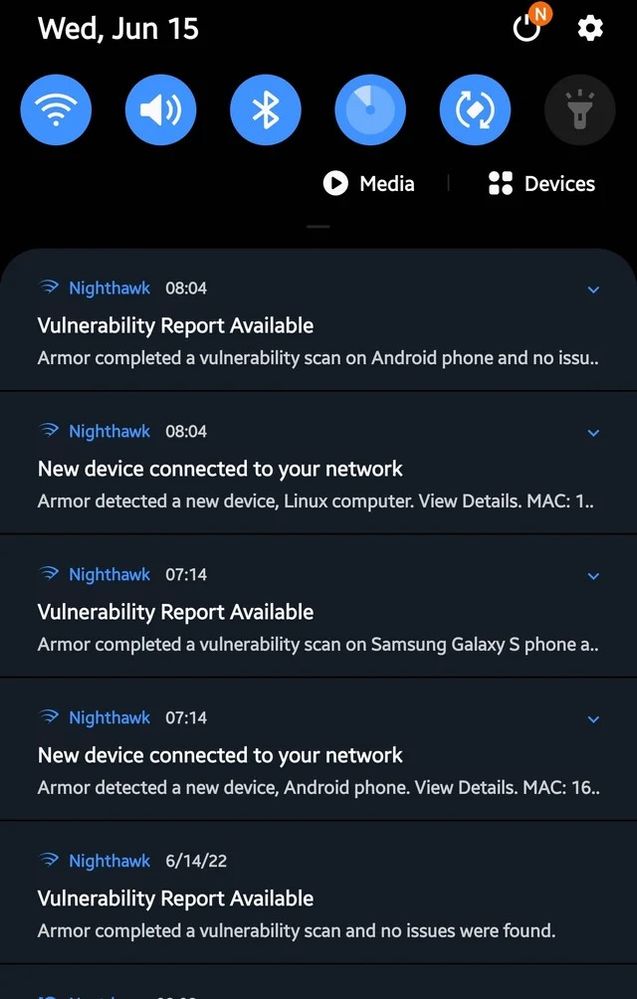Open the Linux computer 'New device connected' notification
637x999 pixels.
[300, 484]
